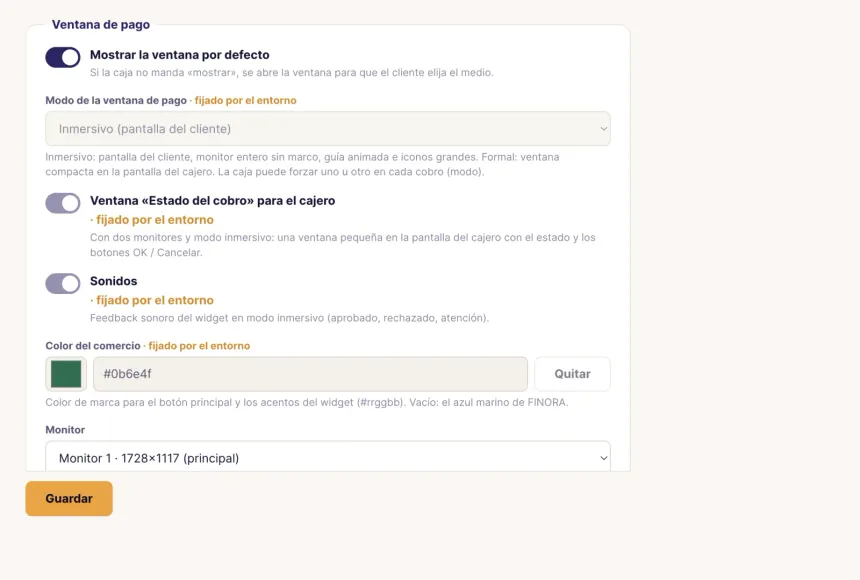Screen dimensions: 860x580
Task: Click 'Mostrar la ventana por defecto' label
Action: pyautogui.click(x=180, y=55)
